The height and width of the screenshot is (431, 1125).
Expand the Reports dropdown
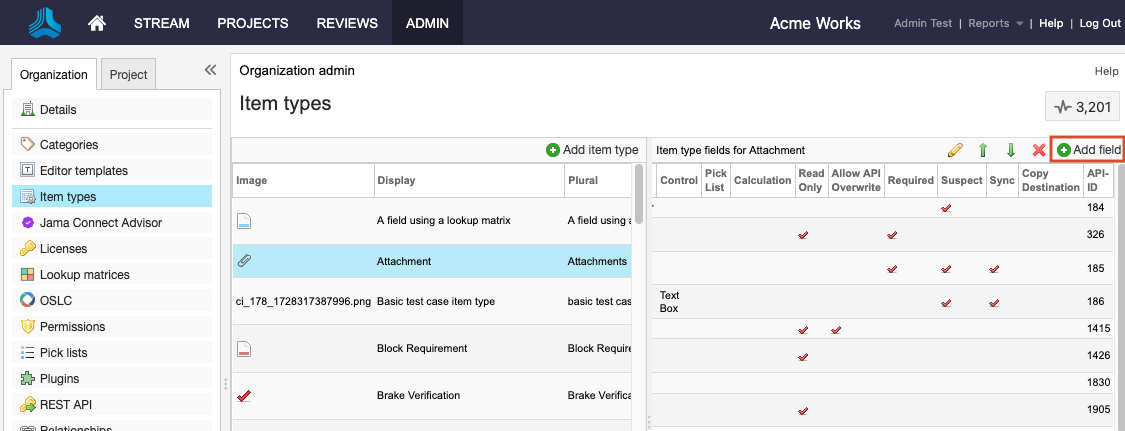(996, 23)
